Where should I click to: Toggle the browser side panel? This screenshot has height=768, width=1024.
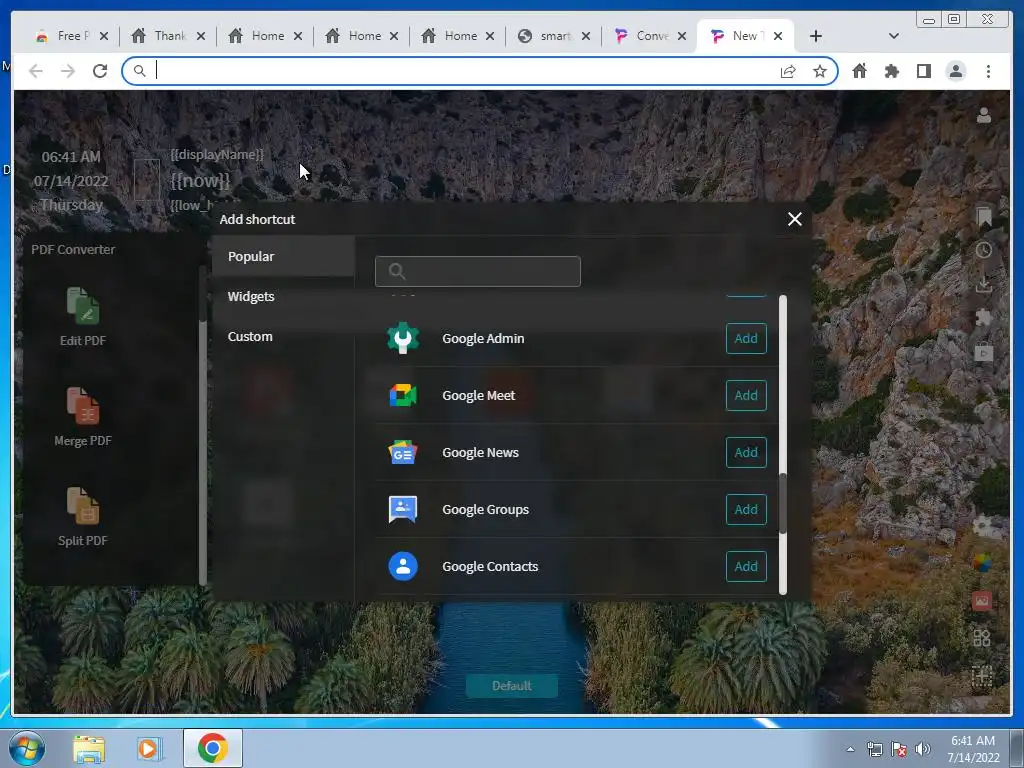coord(923,71)
